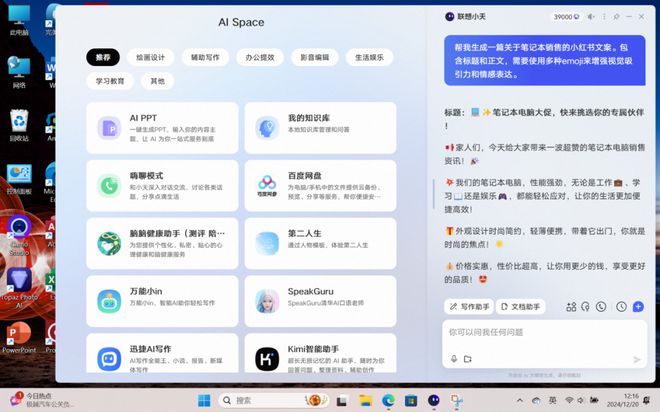Click the microphone voice input icon

[454, 359]
